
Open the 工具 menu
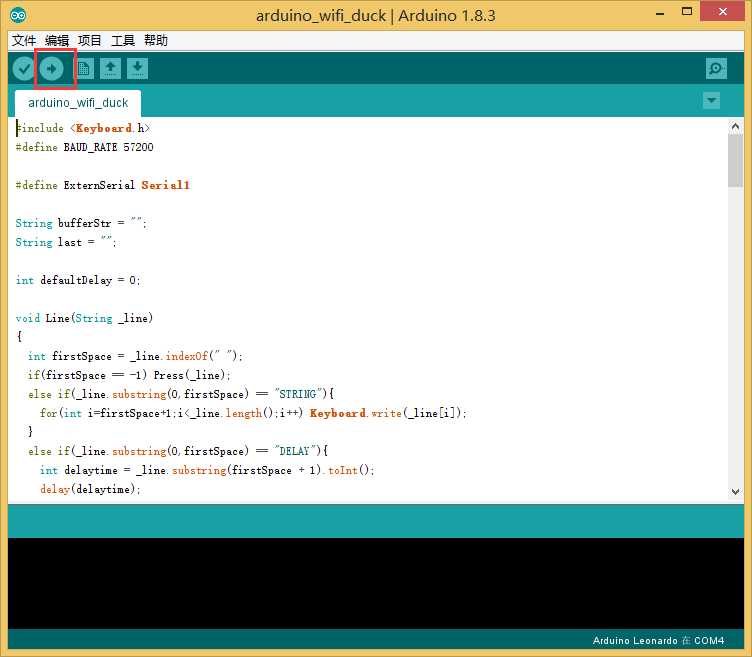tap(123, 40)
